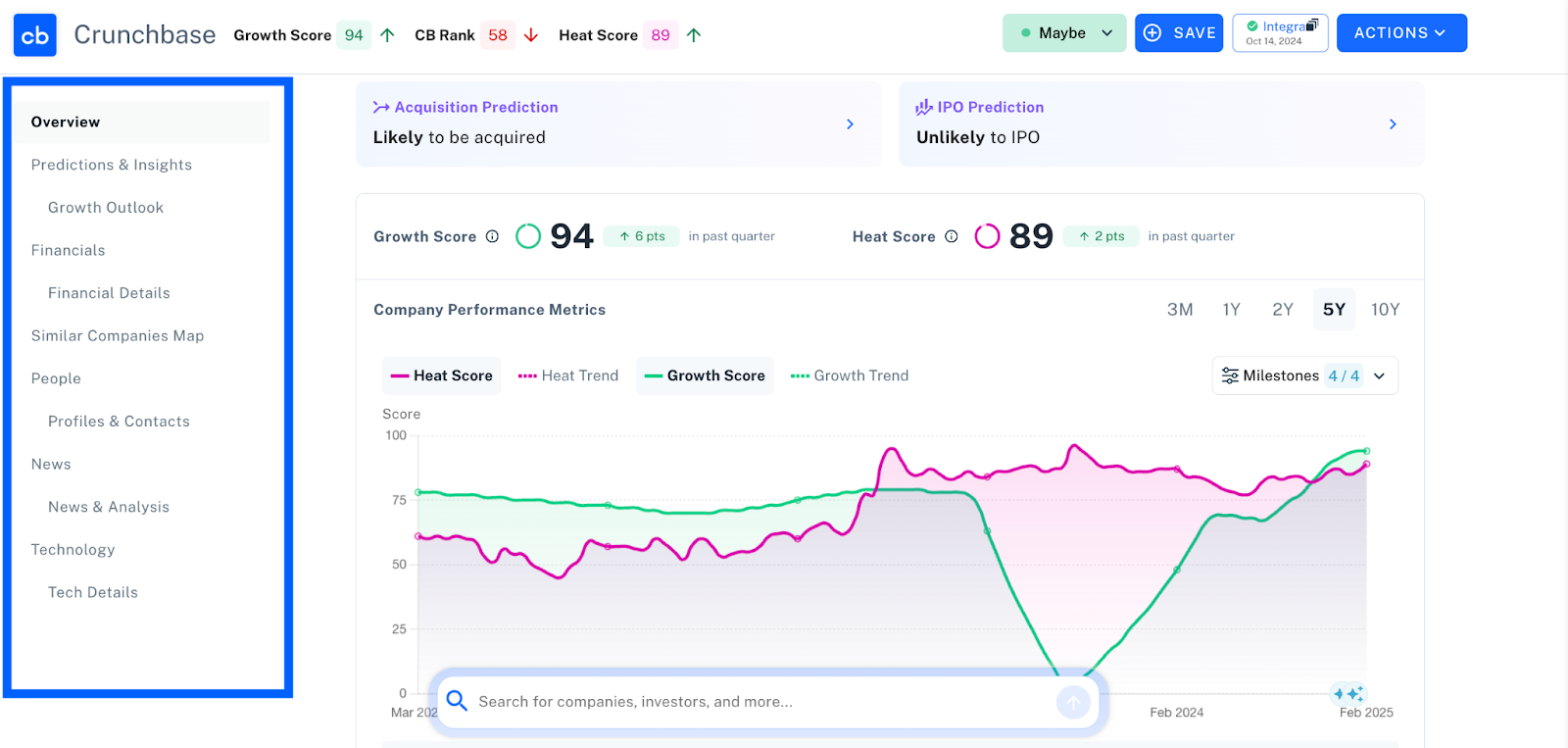
Task: Open Growth Outlook in sidebar
Action: (x=106, y=208)
